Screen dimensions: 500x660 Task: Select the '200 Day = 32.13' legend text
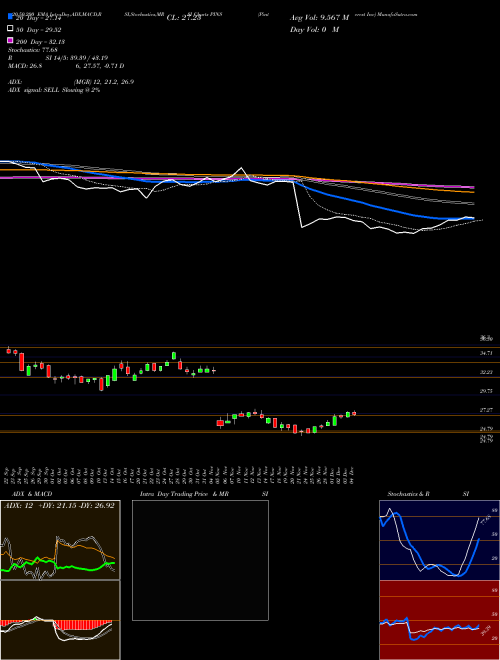(40, 42)
